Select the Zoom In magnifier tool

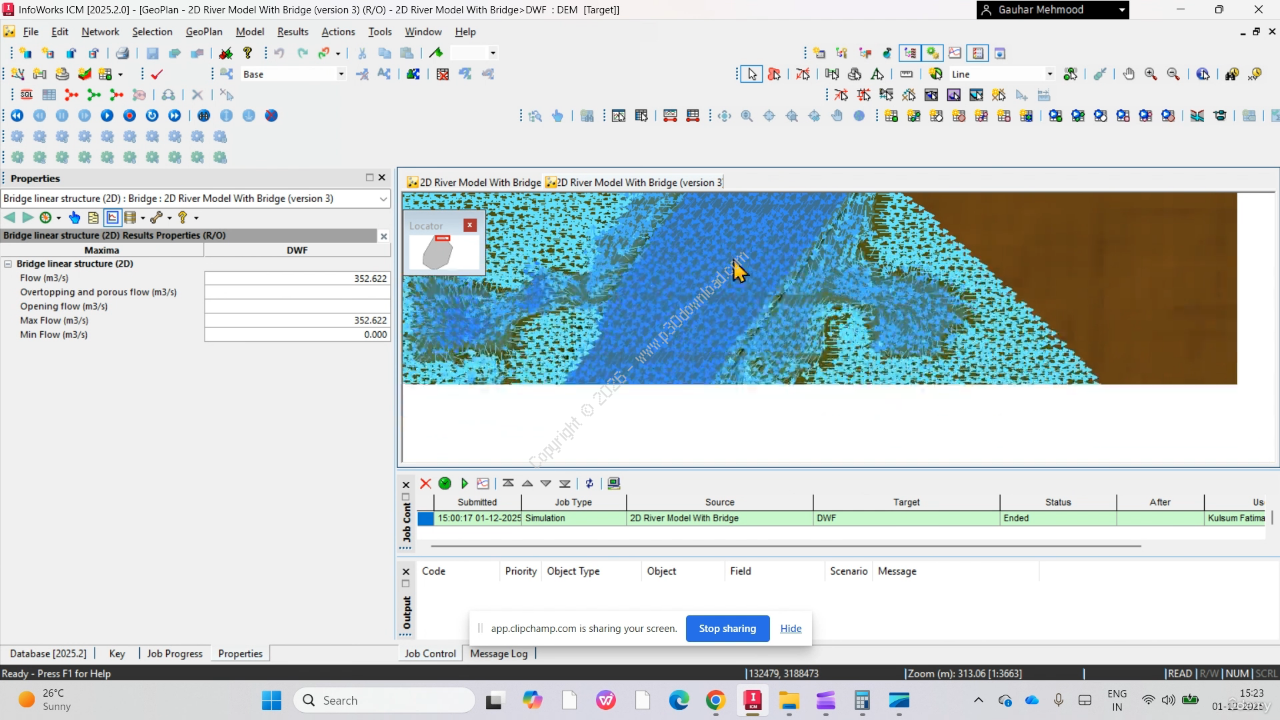tap(1151, 74)
